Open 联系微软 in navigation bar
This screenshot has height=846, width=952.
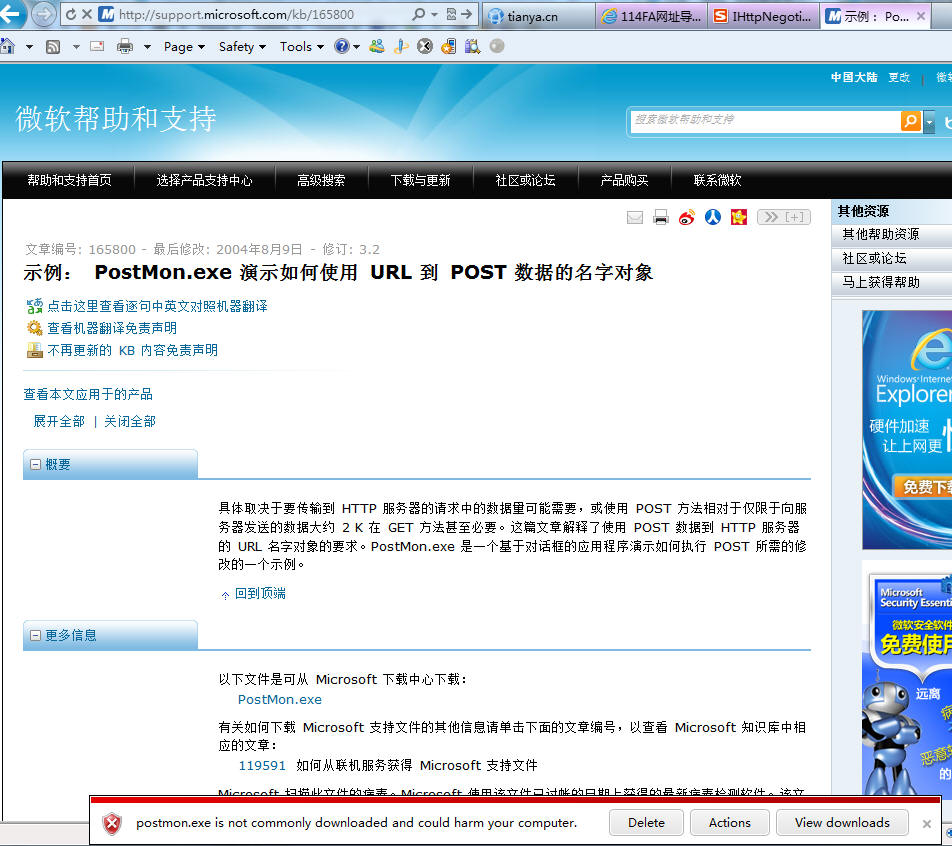click(x=718, y=180)
